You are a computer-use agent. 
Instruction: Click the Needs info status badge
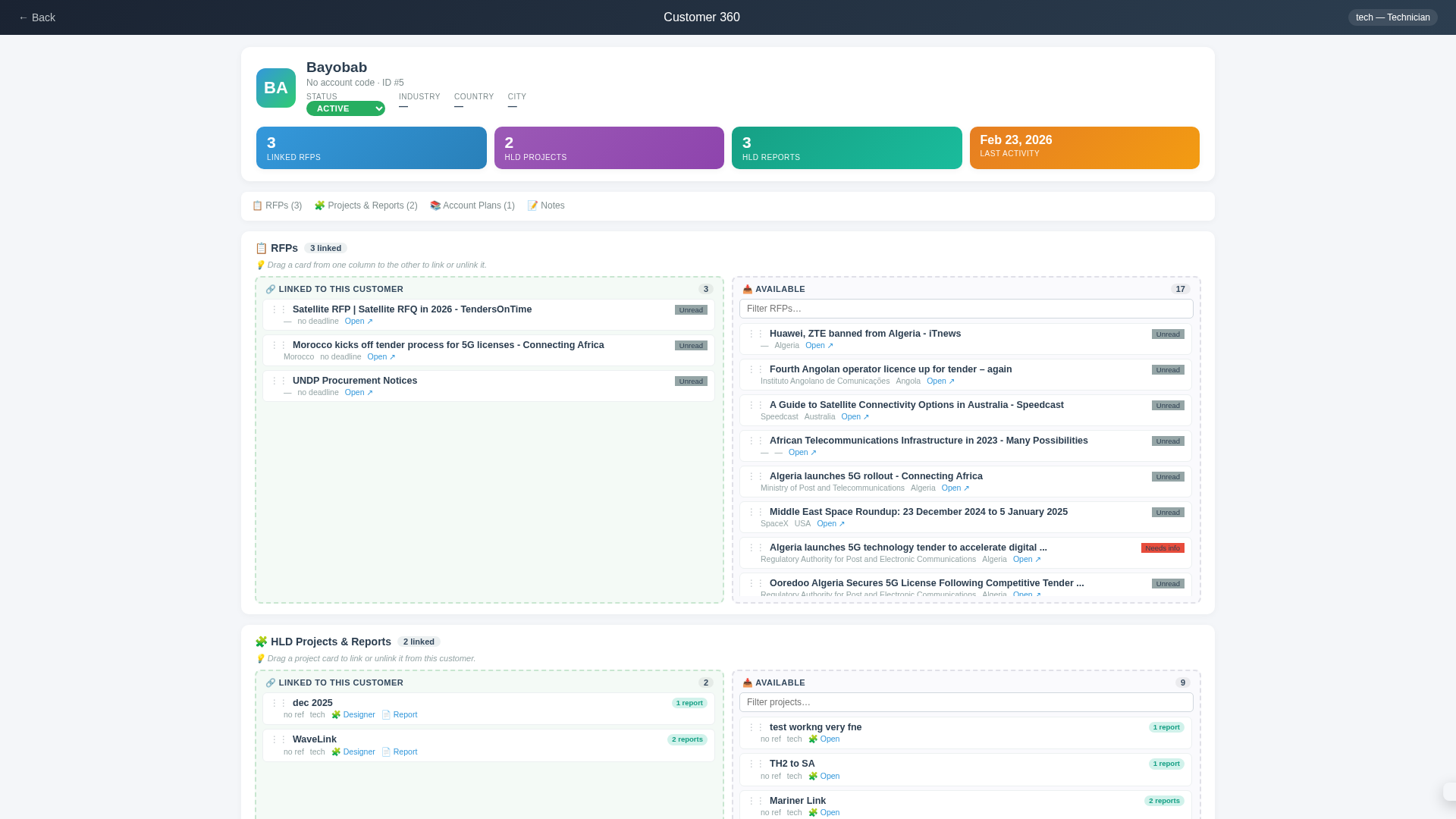[x=1163, y=548]
